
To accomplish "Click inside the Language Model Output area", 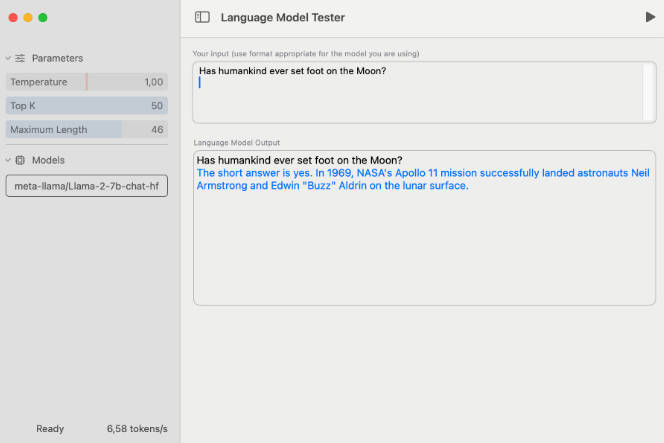I will tap(423, 250).
